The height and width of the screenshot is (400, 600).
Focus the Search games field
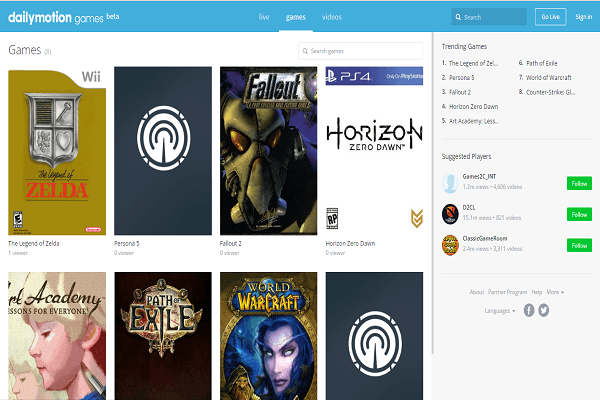pyautogui.click(x=360, y=51)
